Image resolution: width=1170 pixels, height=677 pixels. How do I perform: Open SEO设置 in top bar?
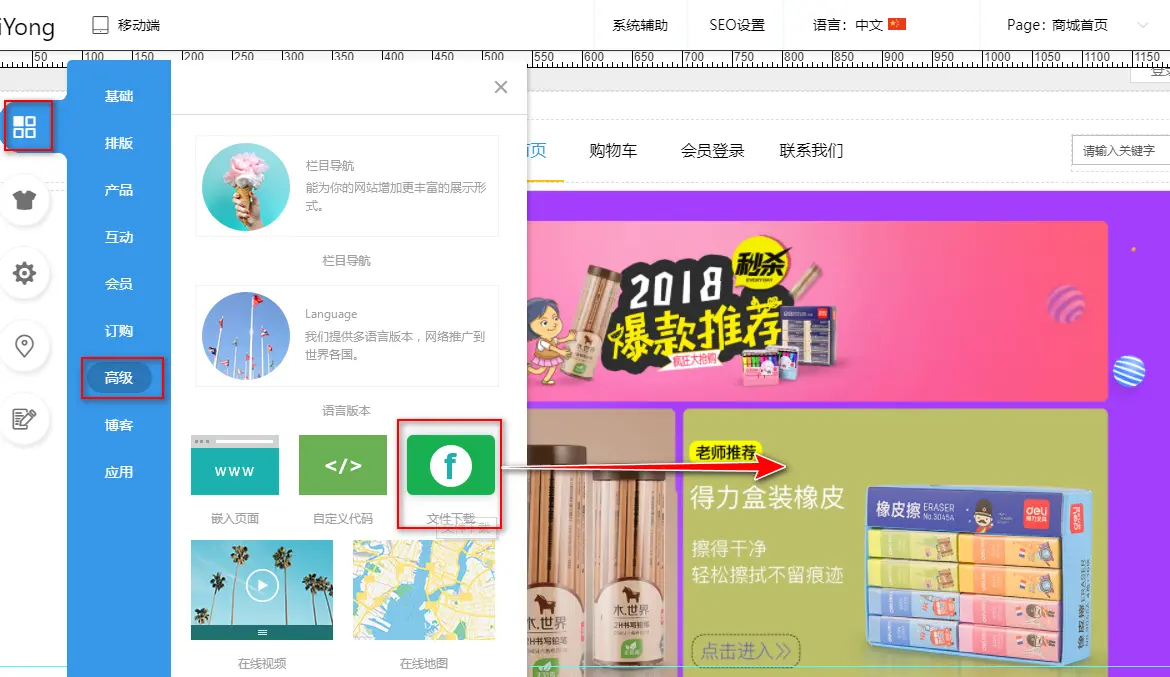point(737,25)
